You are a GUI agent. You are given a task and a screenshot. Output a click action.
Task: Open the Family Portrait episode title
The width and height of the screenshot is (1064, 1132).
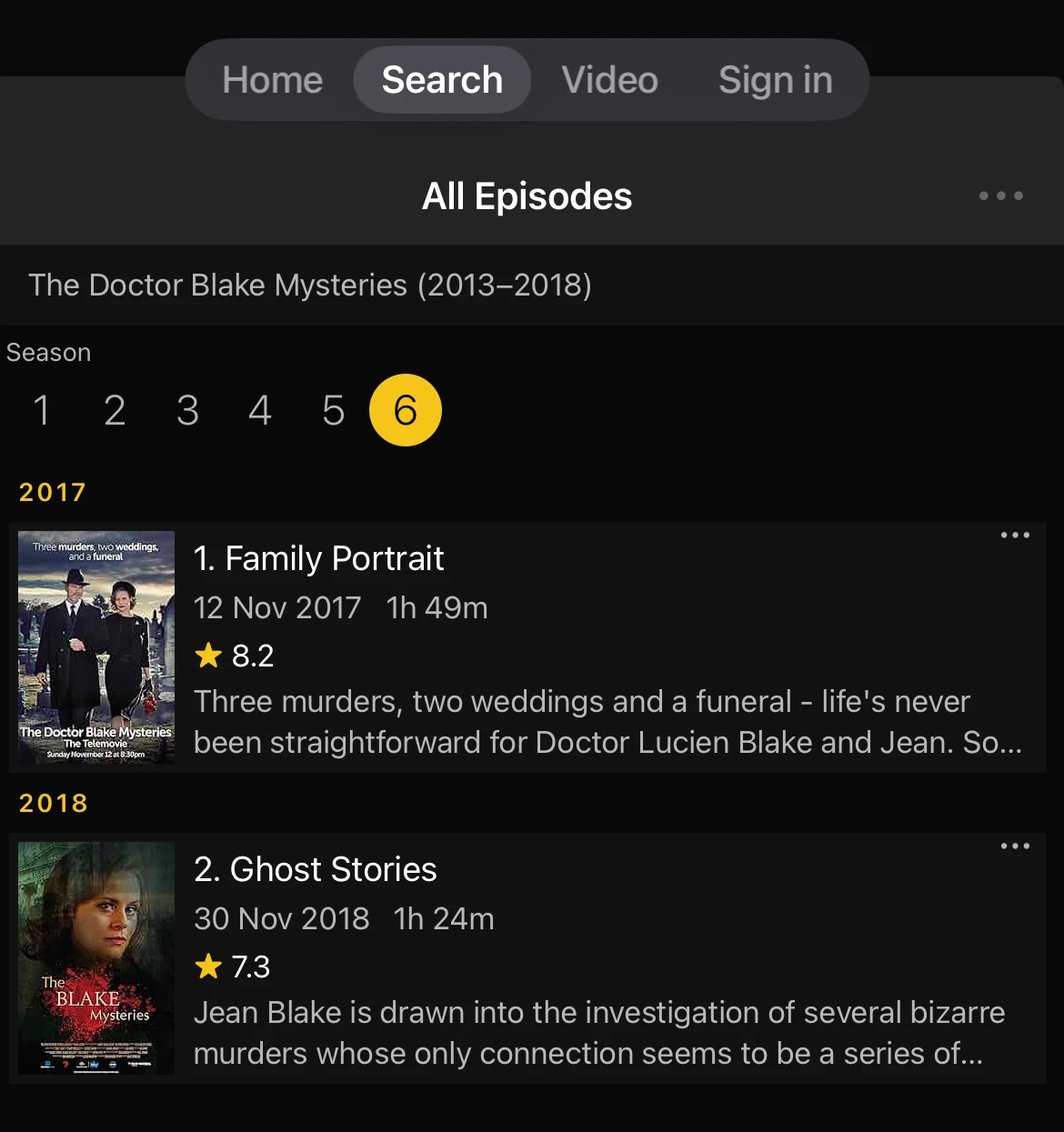318,558
